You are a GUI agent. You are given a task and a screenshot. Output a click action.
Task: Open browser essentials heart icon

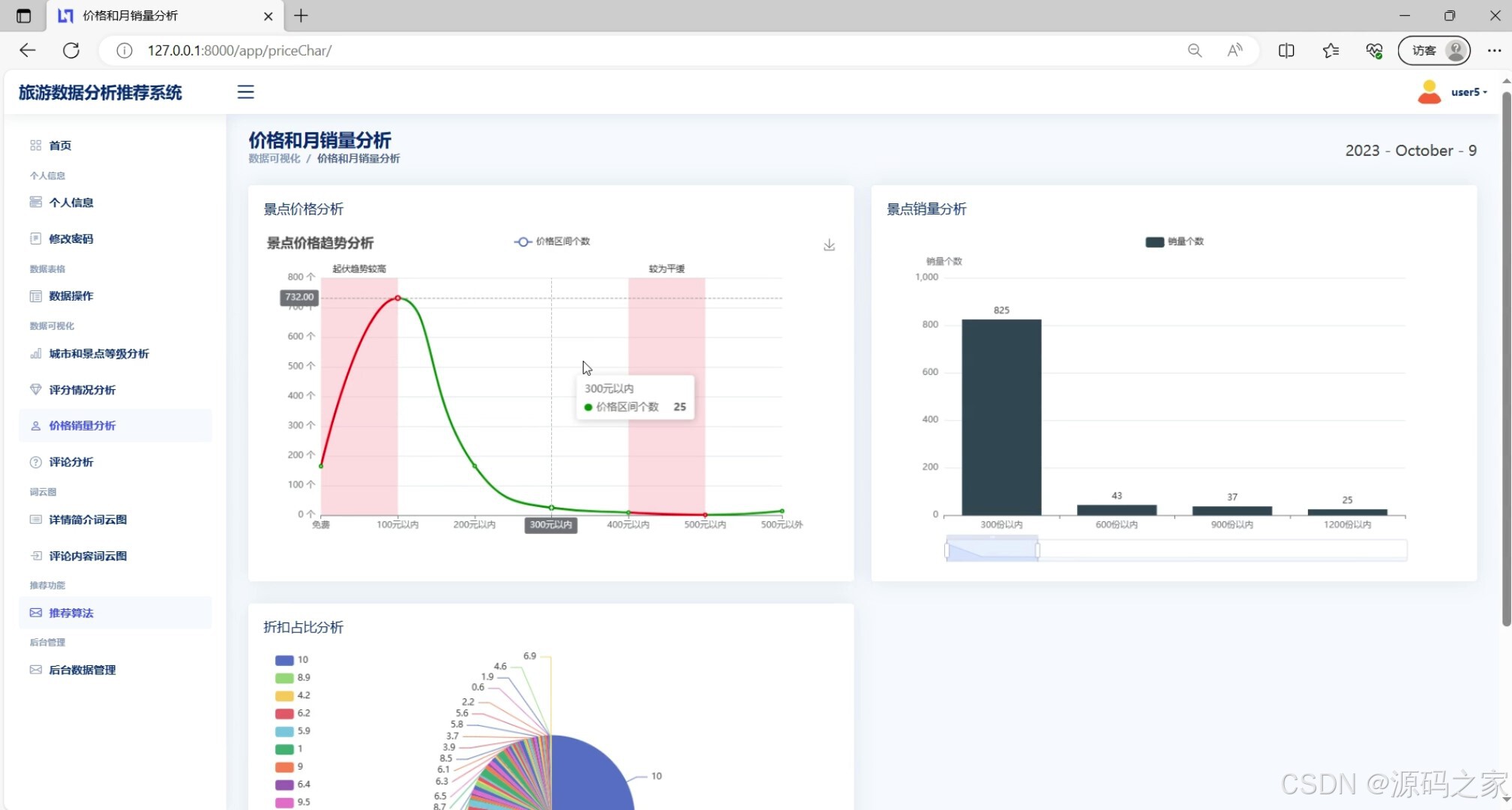pos(1374,50)
